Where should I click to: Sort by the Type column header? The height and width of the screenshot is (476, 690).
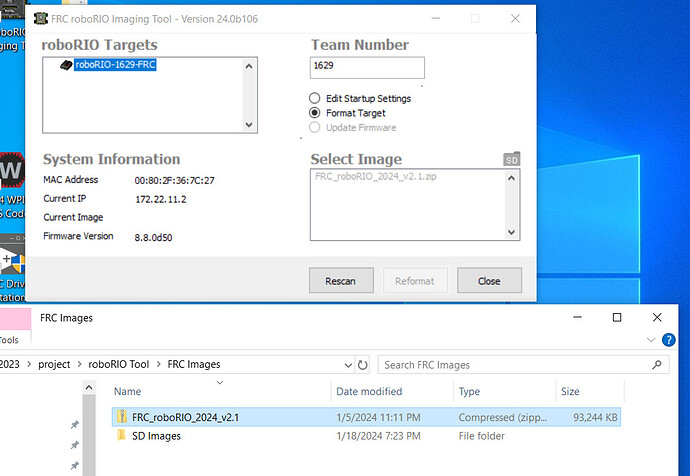coord(469,391)
